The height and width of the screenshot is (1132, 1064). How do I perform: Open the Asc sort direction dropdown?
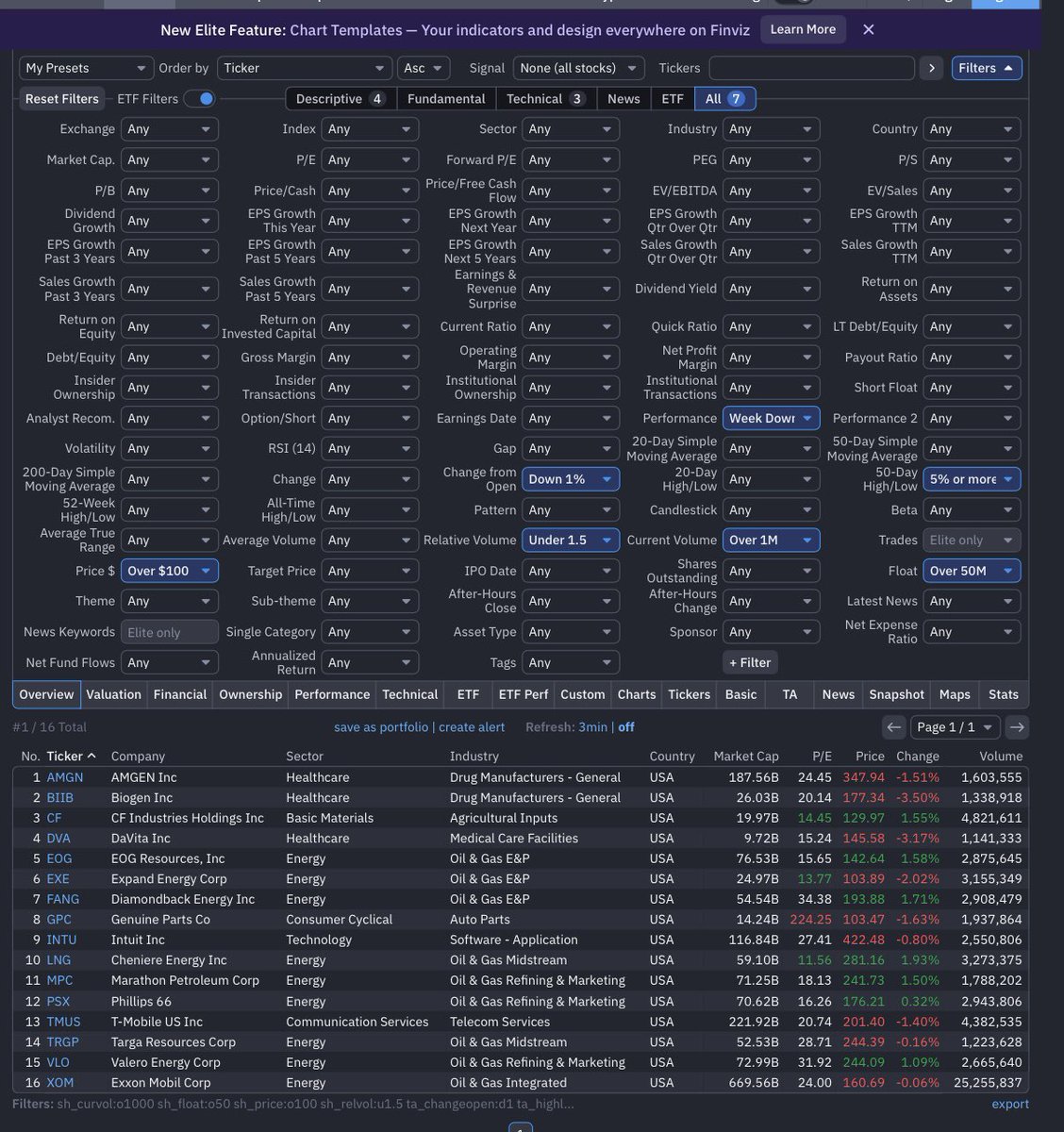coord(425,68)
